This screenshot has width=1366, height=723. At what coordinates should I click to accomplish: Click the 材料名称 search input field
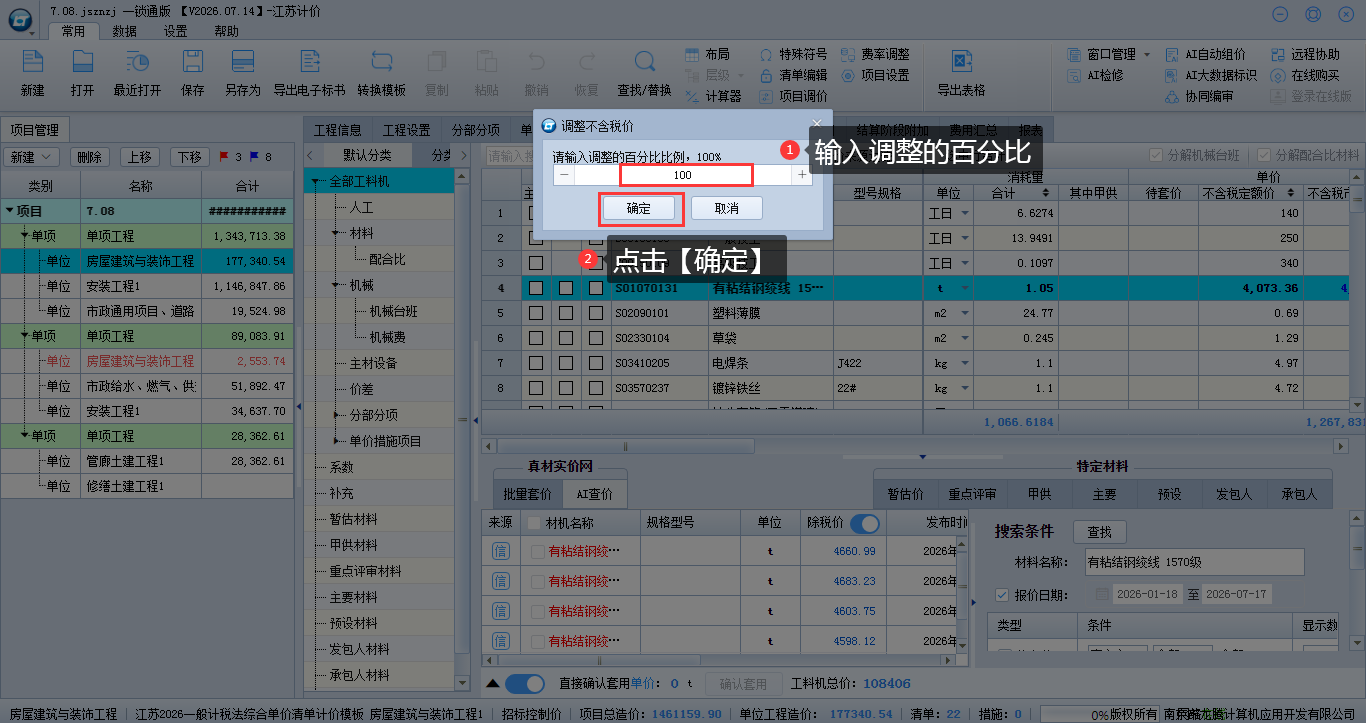coord(1194,562)
